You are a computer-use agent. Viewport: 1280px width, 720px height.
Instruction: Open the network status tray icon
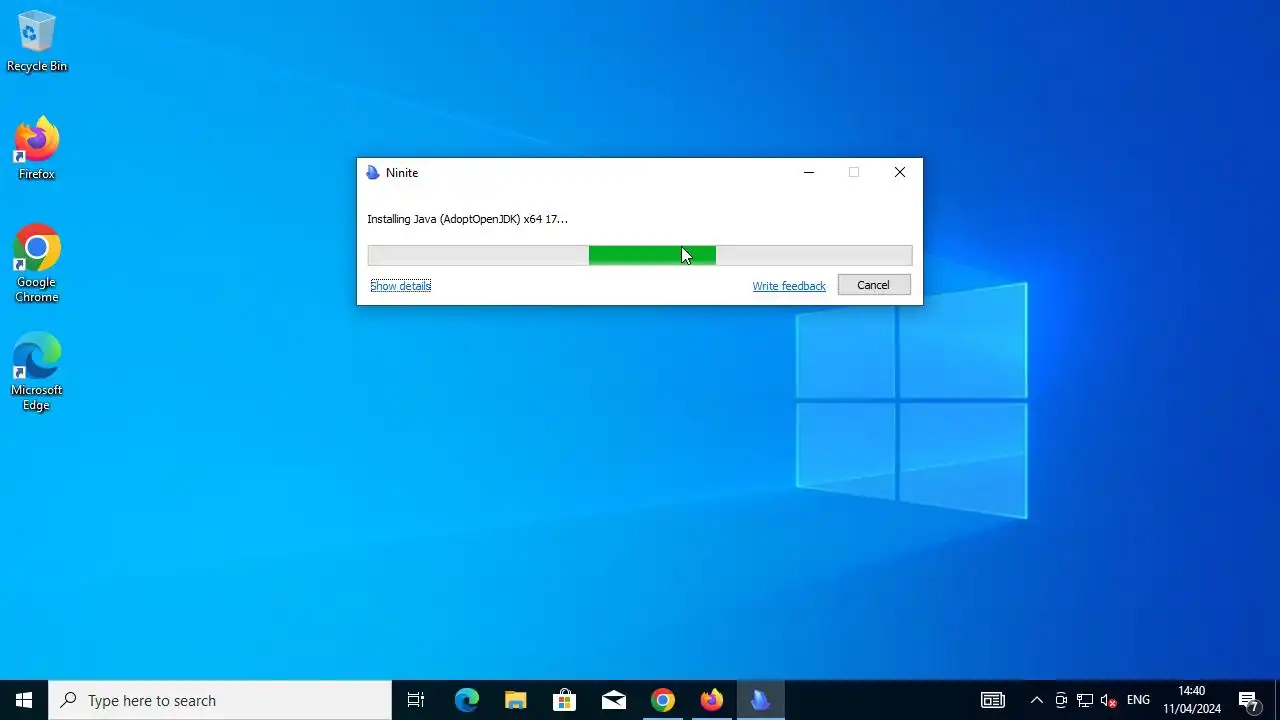pos(1085,700)
